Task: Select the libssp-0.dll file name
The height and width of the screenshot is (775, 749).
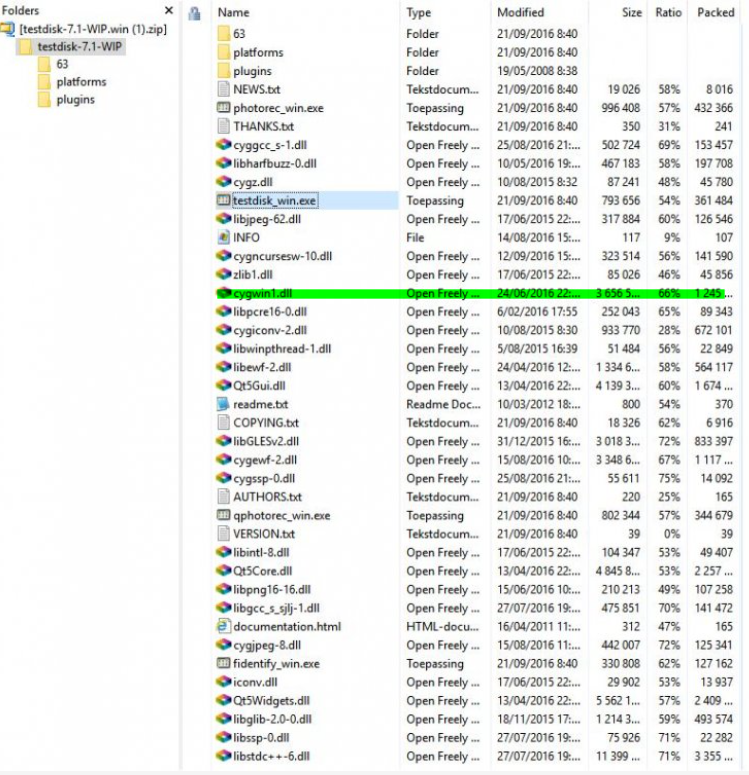Action: tap(261, 738)
